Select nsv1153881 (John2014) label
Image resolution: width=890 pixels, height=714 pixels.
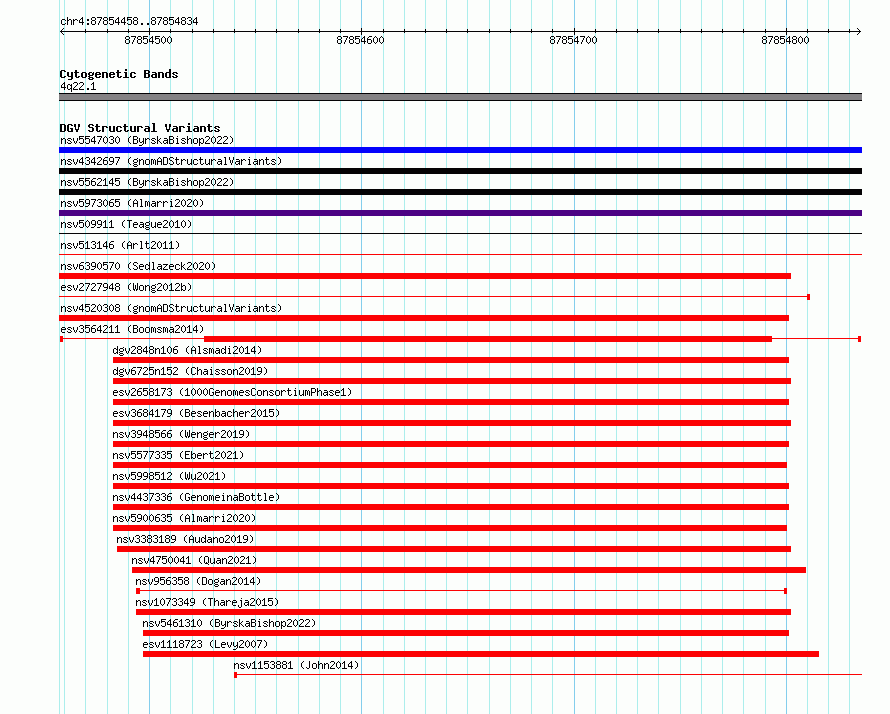[x=296, y=665]
